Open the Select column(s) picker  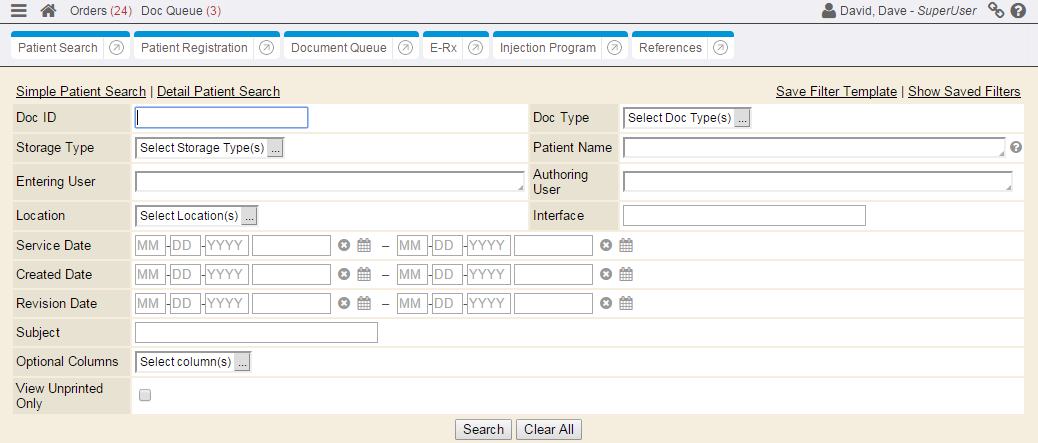pyautogui.click(x=242, y=362)
